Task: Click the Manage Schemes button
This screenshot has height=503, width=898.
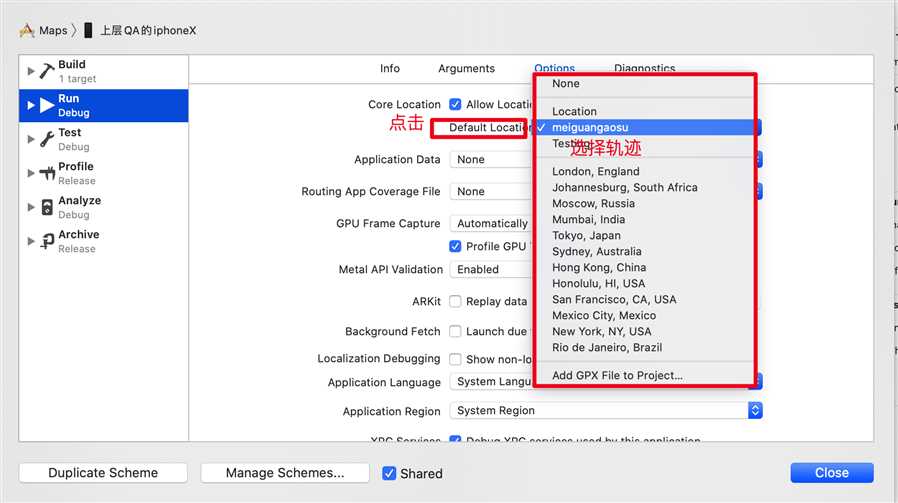Action: 285,473
